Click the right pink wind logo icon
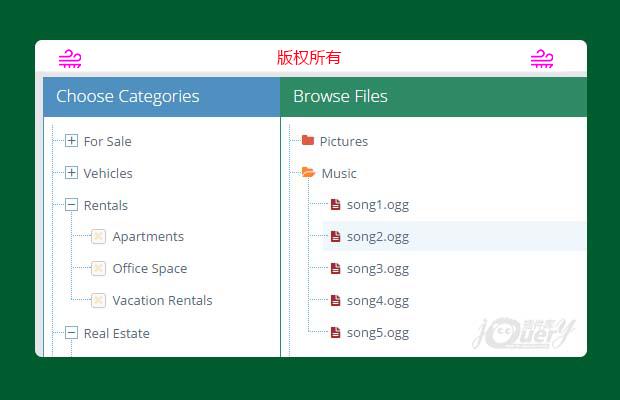 pos(542,59)
